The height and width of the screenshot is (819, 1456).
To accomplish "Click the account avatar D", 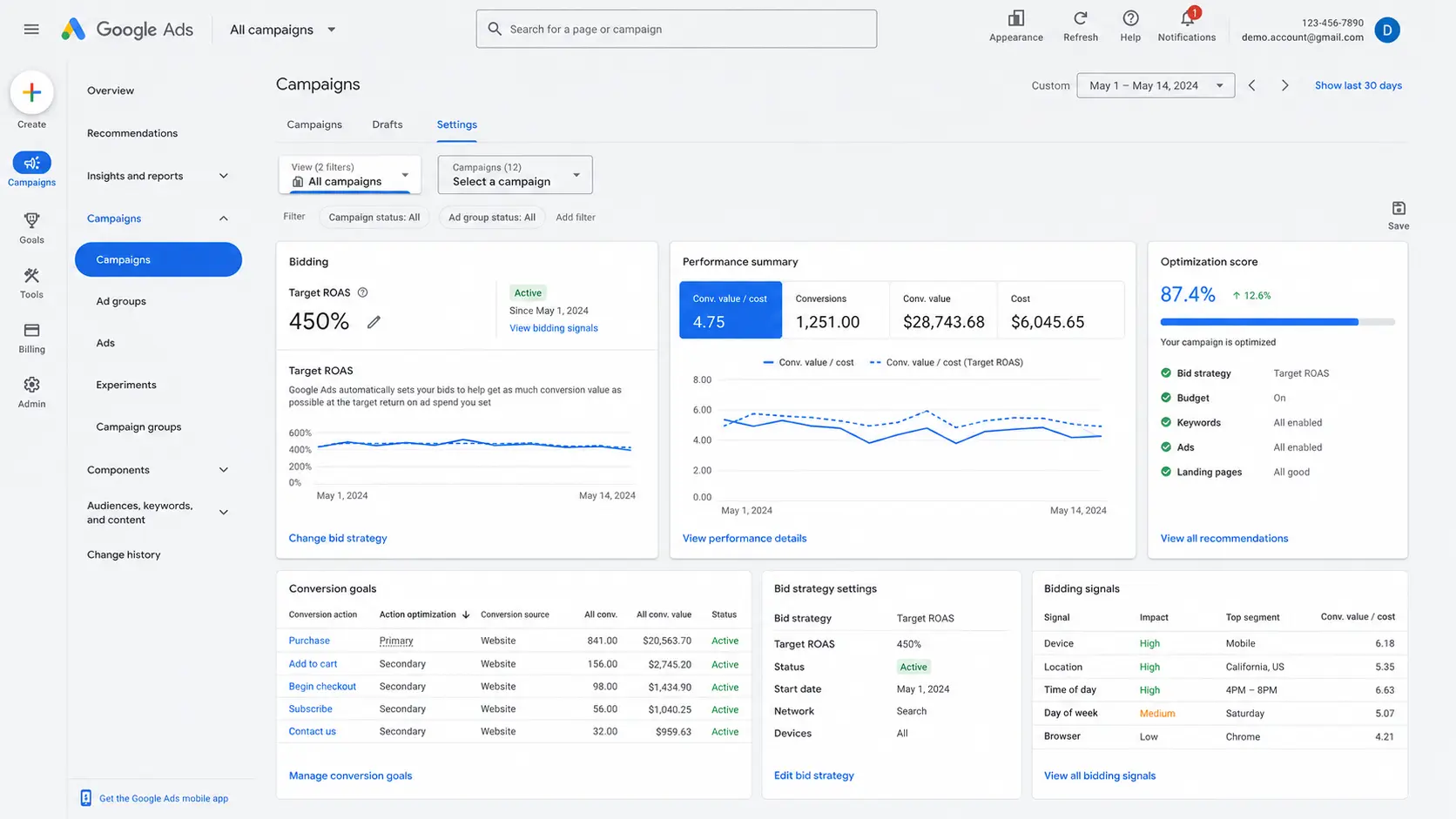I will [1387, 30].
